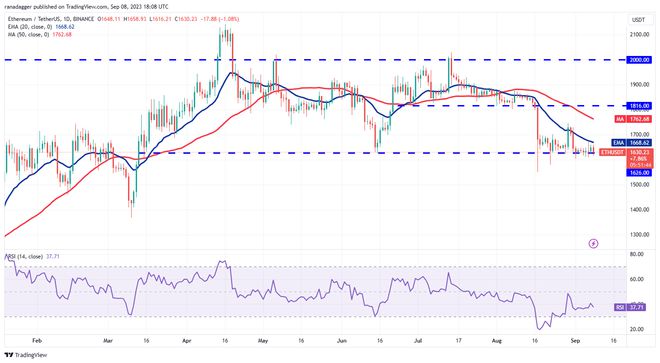Select the EMA 1668.62 price tag
The width and height of the screenshot is (660, 363).
[x=632, y=143]
